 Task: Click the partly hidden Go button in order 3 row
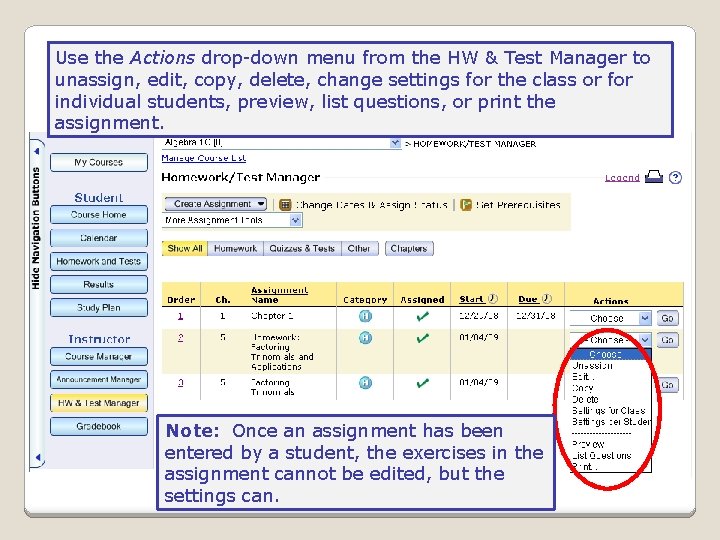tap(668, 385)
